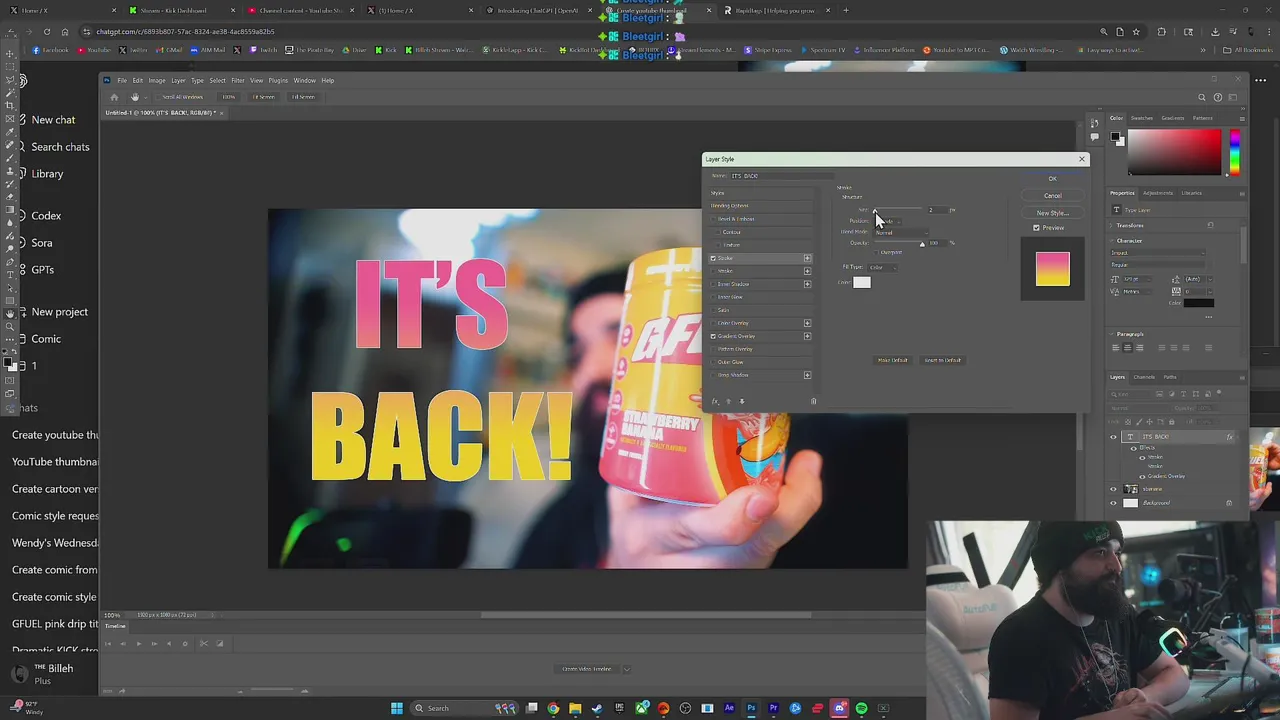Switch to the Swatches tab
Image resolution: width=1280 pixels, height=720 pixels.
1143,118
